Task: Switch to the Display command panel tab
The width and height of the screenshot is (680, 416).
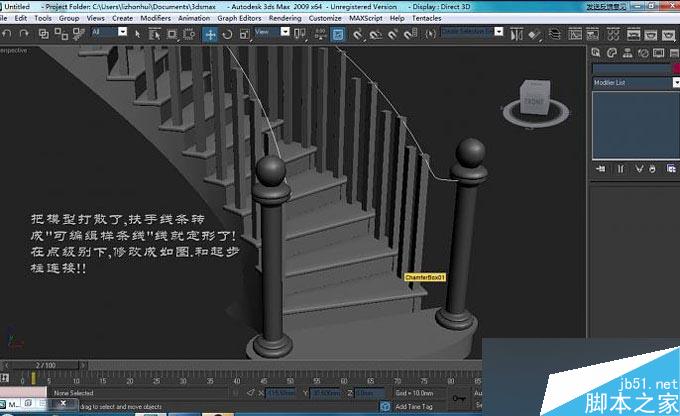Action: click(659, 53)
